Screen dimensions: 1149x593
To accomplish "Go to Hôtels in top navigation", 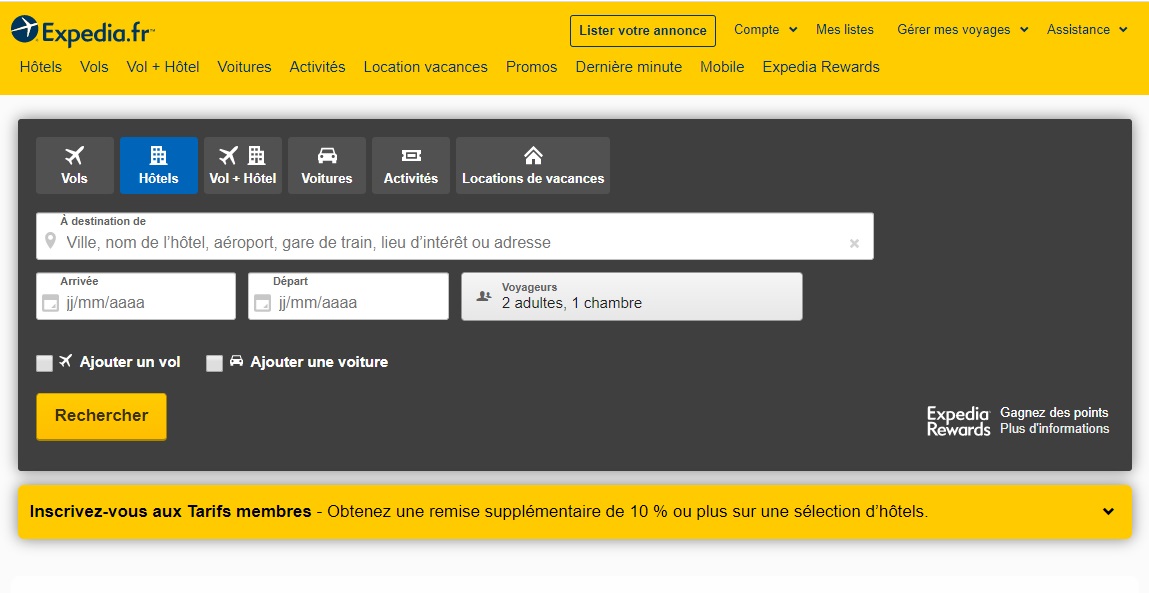I will (41, 67).
